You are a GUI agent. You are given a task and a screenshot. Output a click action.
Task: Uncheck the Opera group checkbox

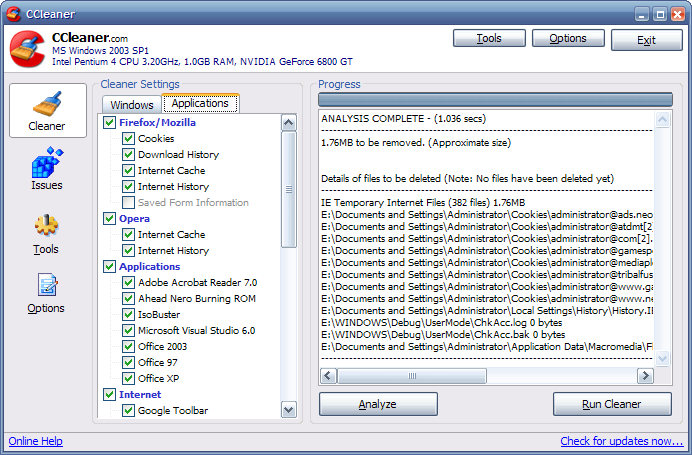tap(109, 218)
